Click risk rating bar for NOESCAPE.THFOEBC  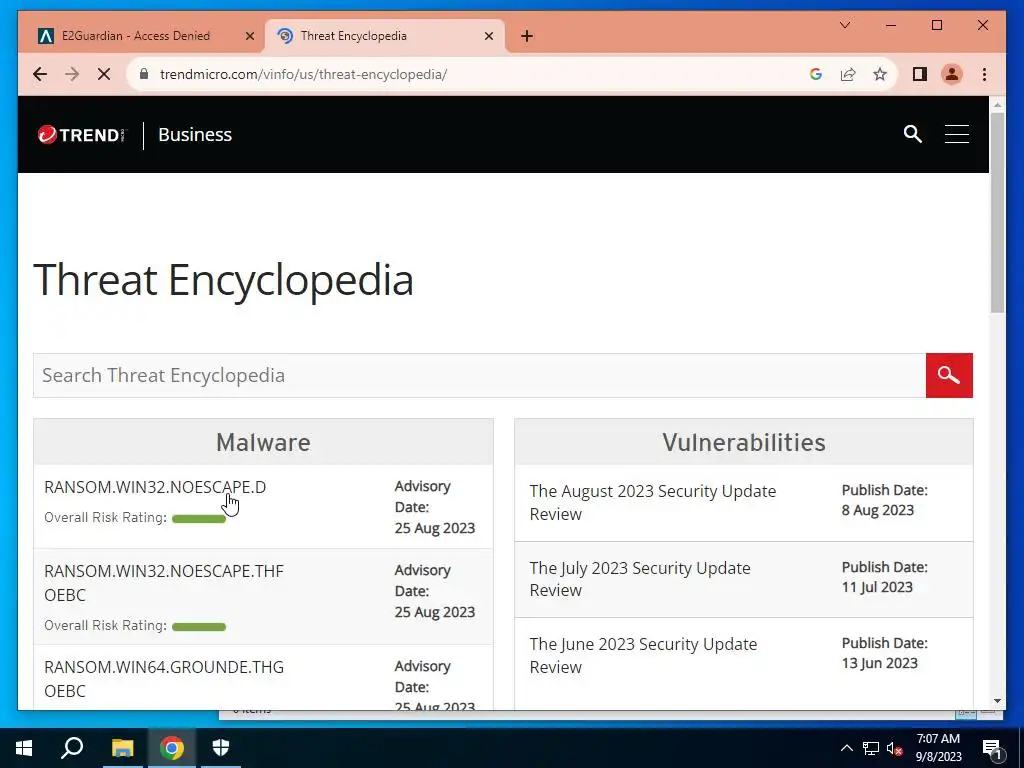199,627
